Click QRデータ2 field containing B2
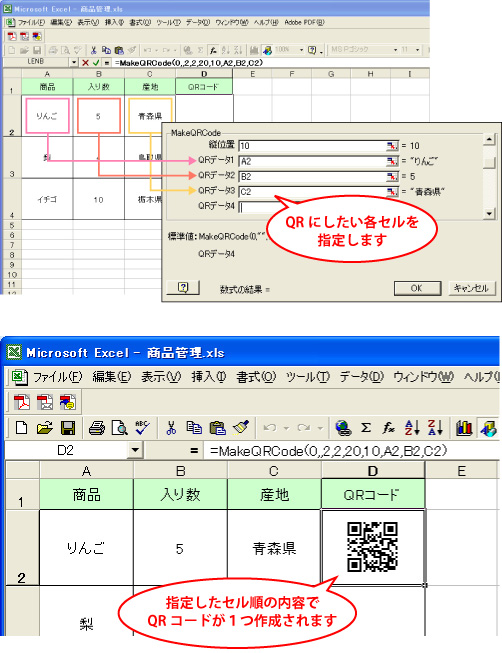This screenshot has width=502, height=653. pyautogui.click(x=312, y=176)
